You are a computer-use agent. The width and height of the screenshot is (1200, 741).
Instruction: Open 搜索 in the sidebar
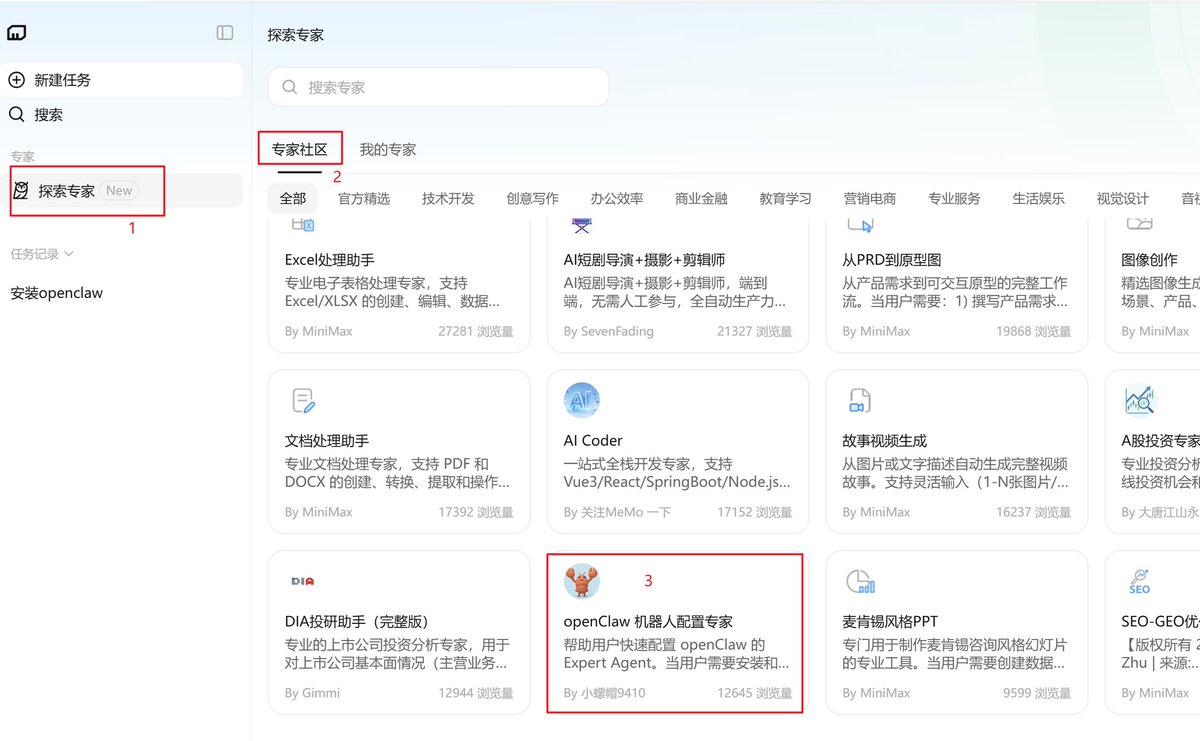122,114
